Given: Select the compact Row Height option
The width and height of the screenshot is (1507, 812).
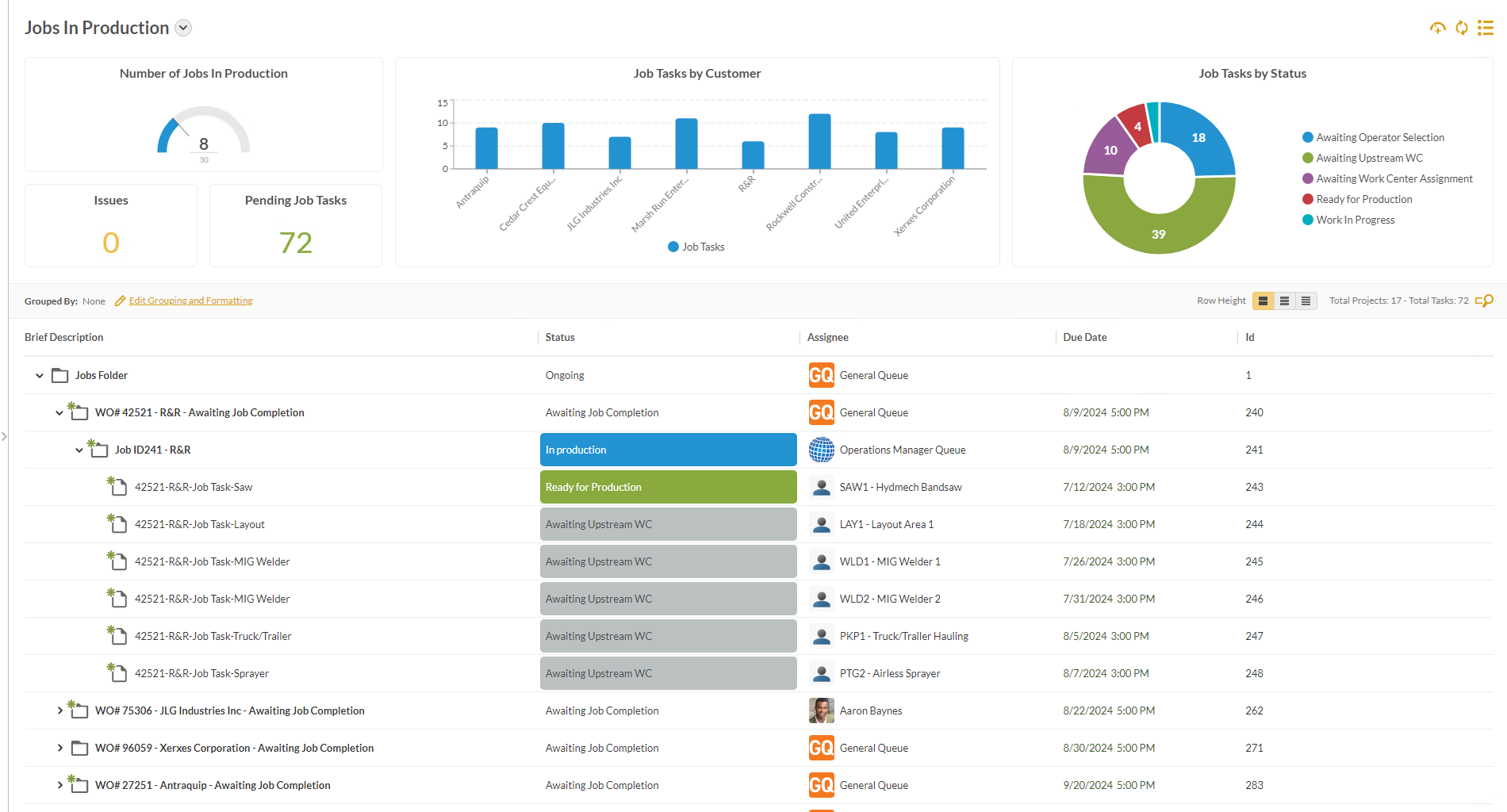Looking at the screenshot, I should coord(1306,301).
